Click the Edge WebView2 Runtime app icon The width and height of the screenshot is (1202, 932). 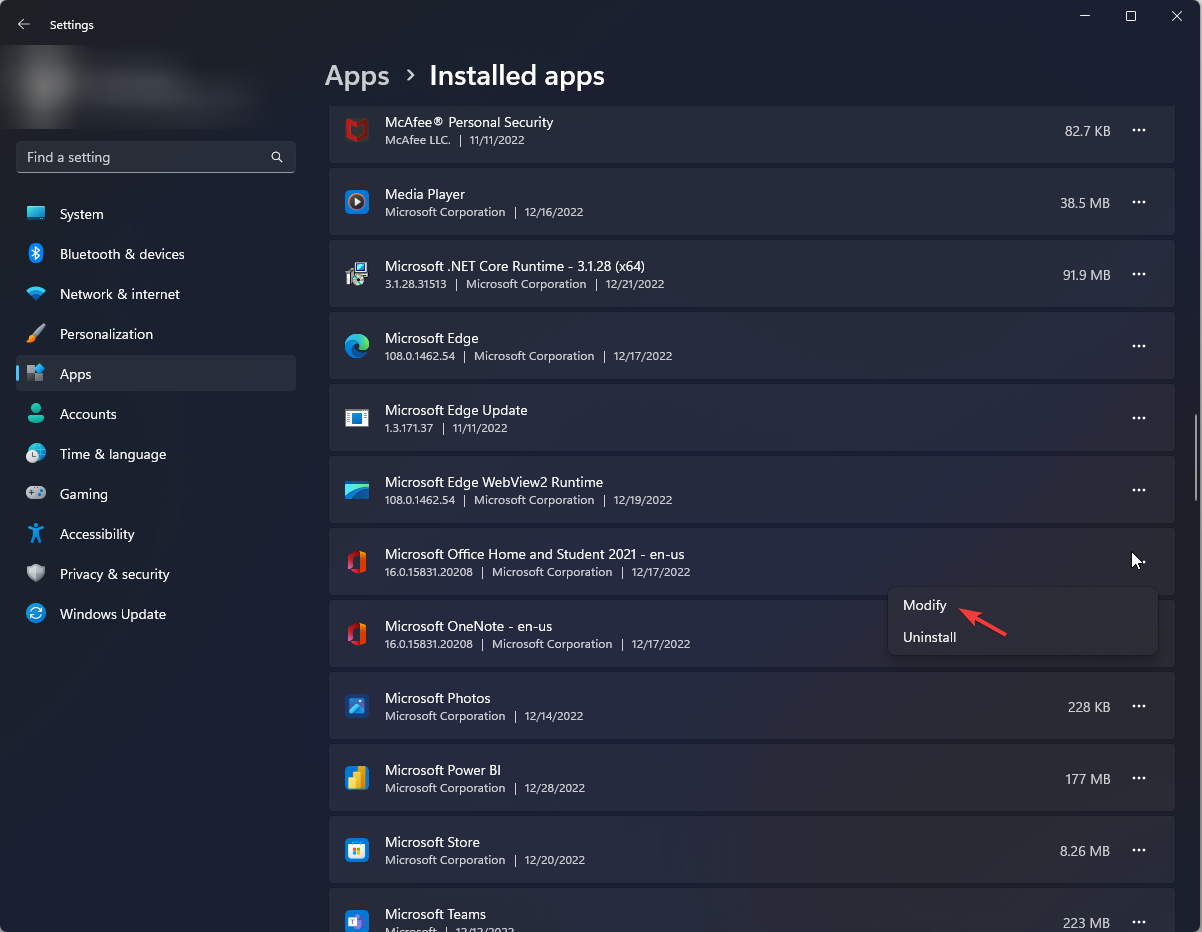coord(357,490)
